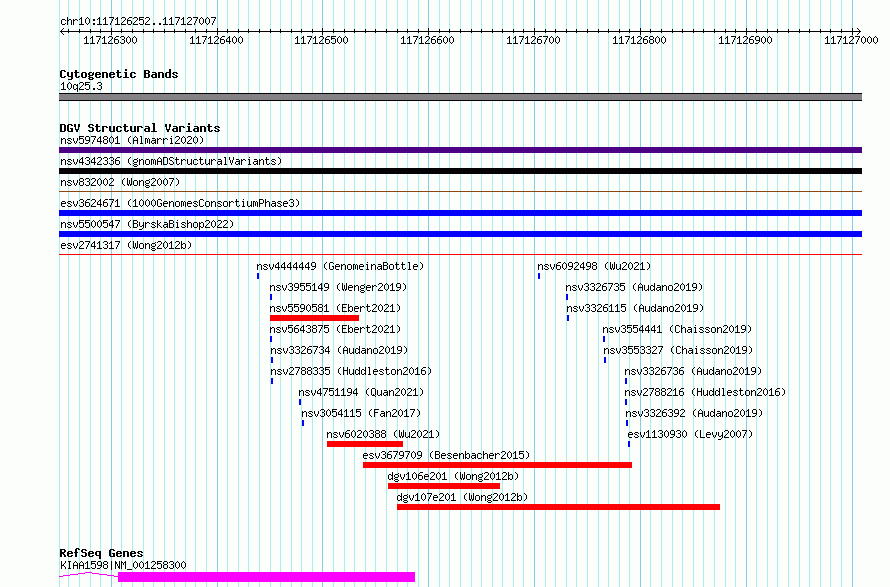Click nsv6020388 (Wu2021) label
The width and height of the screenshot is (890, 587).
(x=383, y=434)
